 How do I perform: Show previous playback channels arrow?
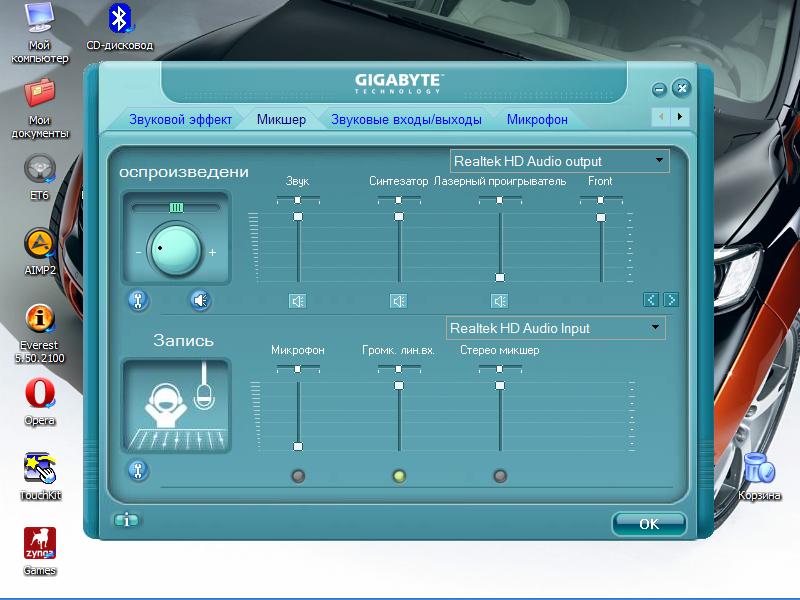(651, 299)
